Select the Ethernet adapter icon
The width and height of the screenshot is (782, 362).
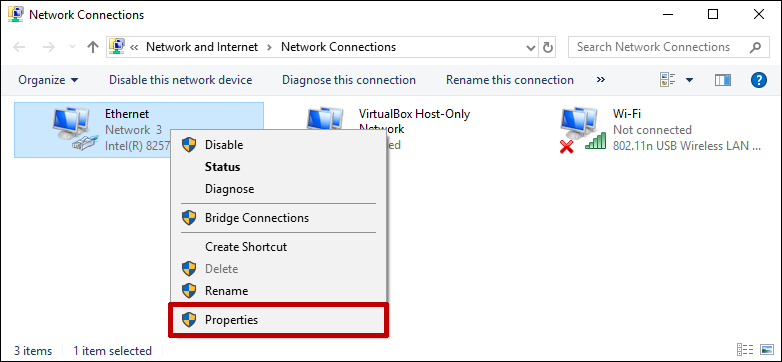coord(74,130)
